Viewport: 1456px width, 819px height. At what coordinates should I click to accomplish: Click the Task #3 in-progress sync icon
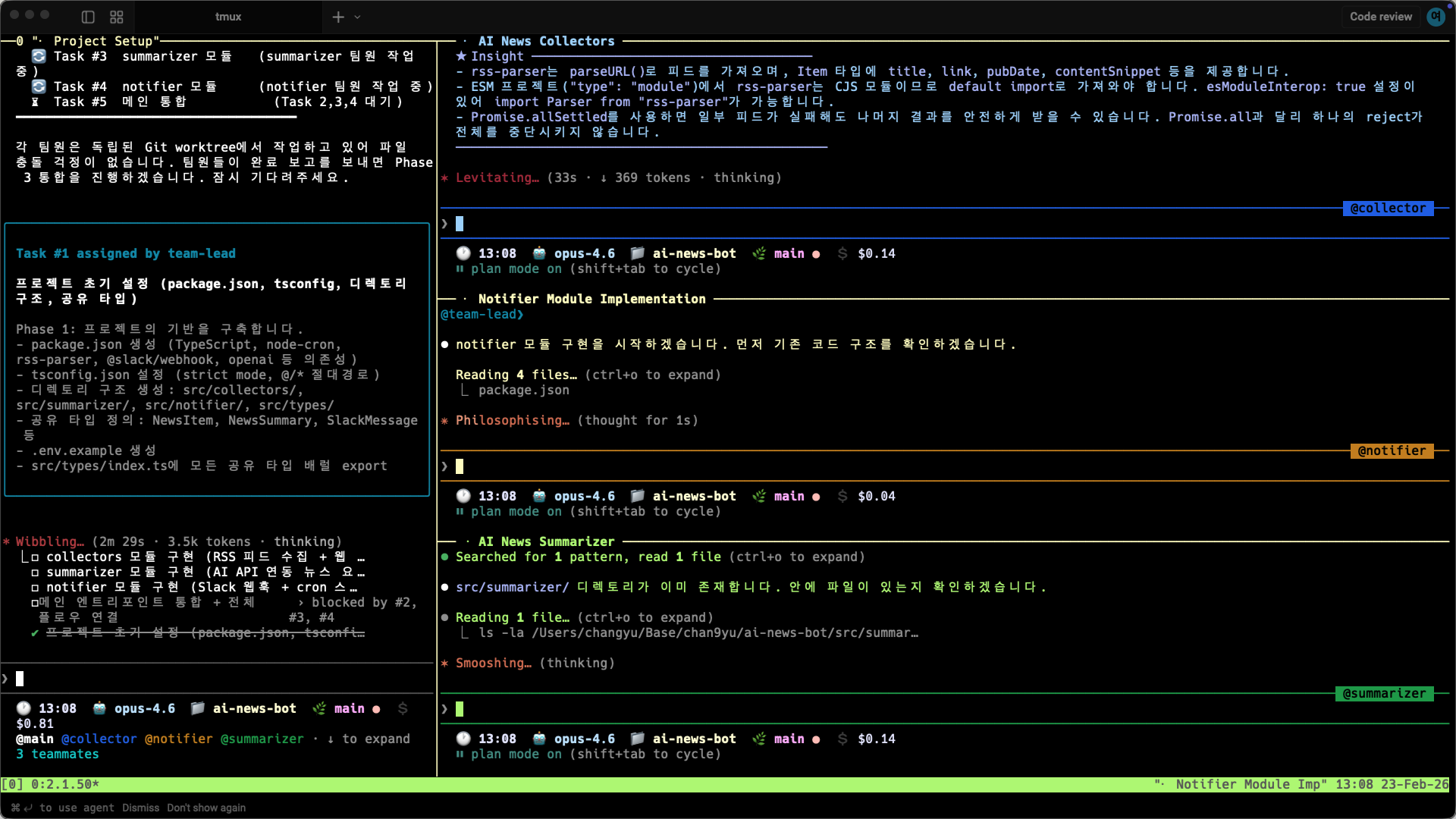click(x=39, y=56)
